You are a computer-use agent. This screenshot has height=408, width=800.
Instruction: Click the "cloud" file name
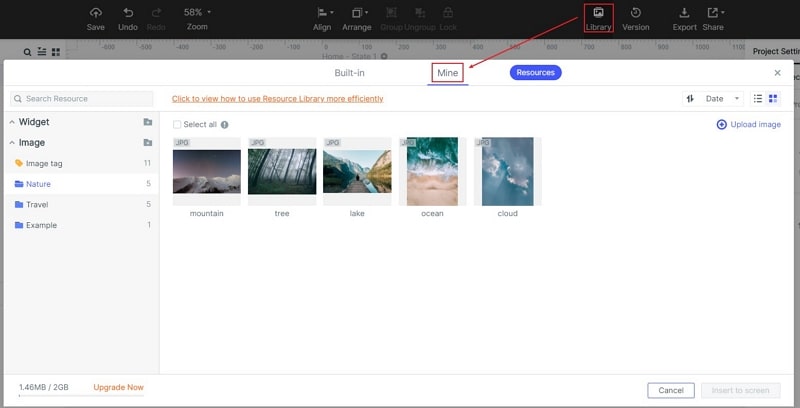click(508, 213)
